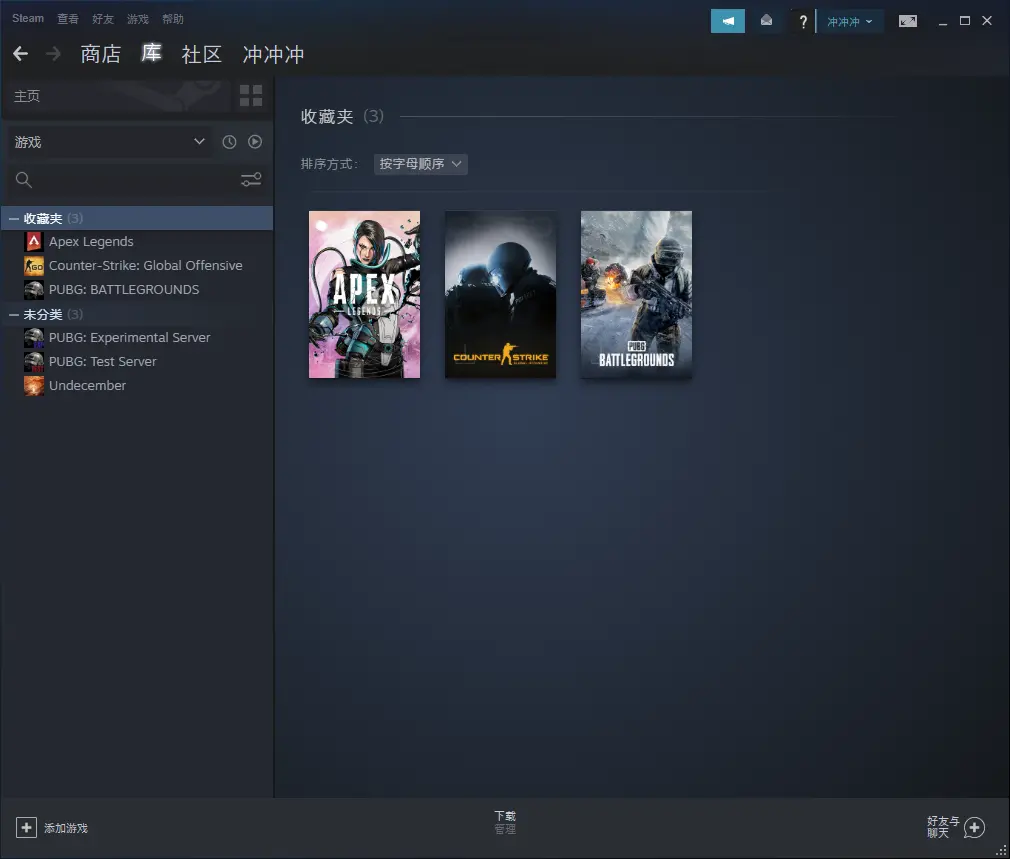Open 按字母顺序 sort dropdown

click(x=421, y=164)
